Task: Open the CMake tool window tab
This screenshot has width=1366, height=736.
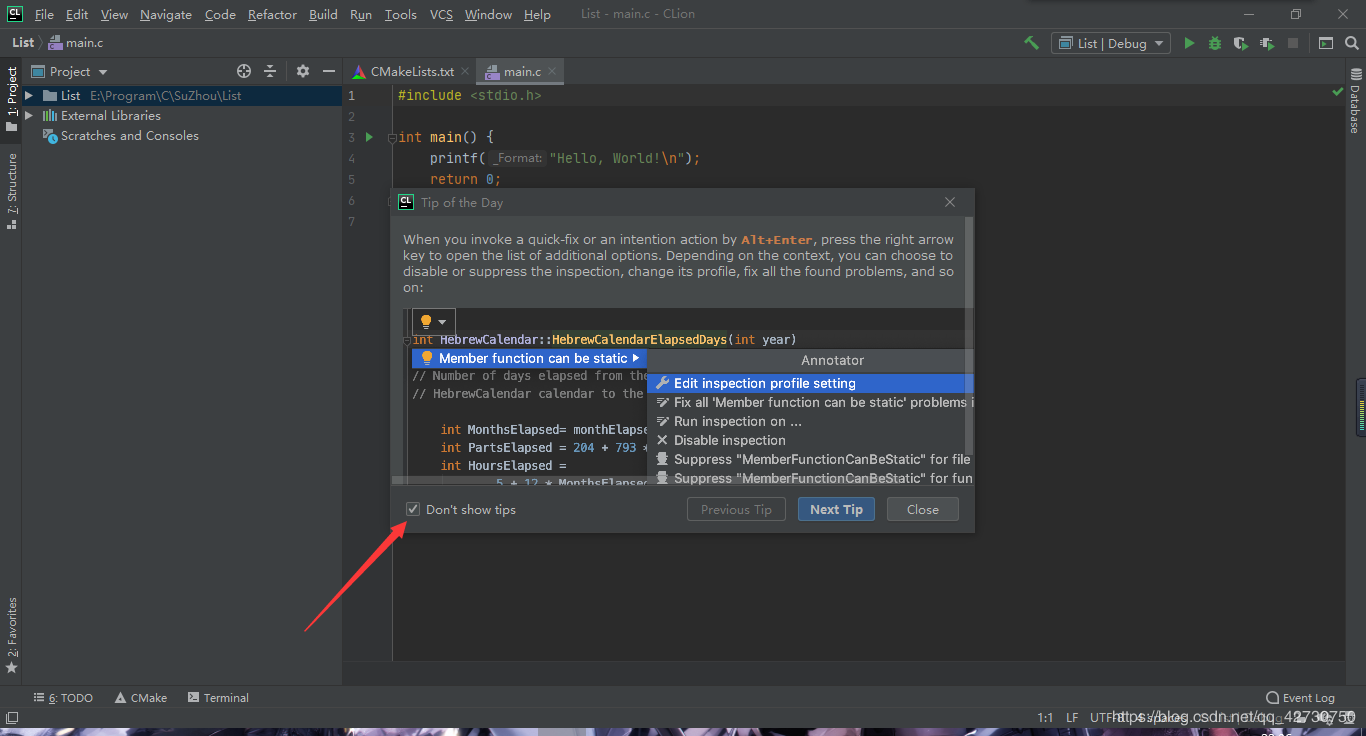Action: coord(141,698)
